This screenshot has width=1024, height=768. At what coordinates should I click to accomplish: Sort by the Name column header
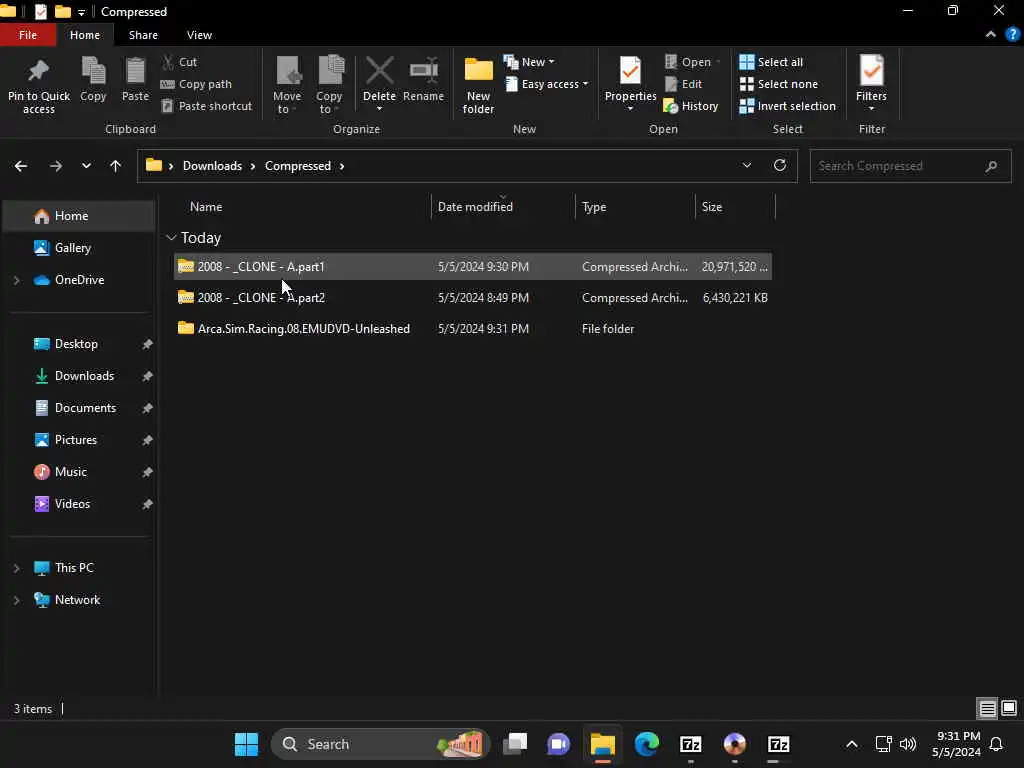point(206,207)
